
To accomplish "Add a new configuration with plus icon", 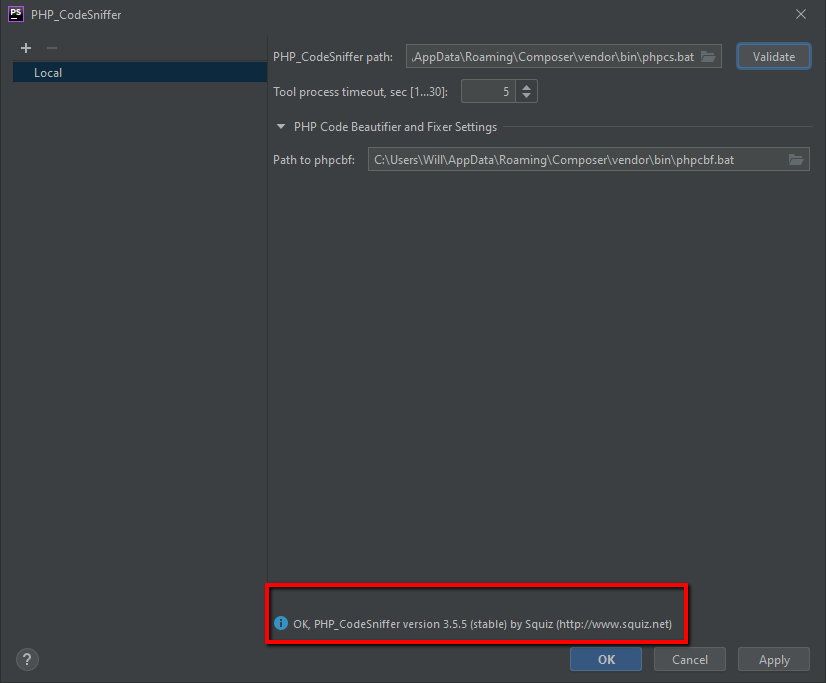I will tap(26, 48).
